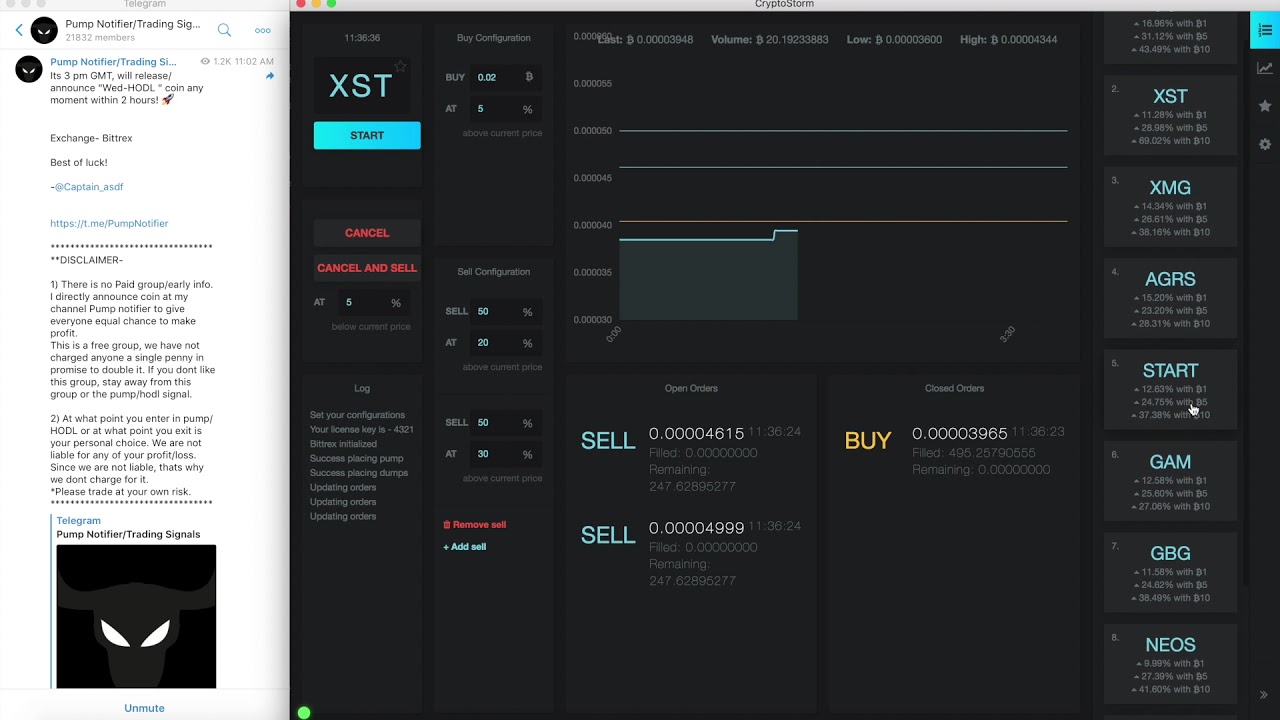The image size is (1280, 720).
Task: Click the green status indicator dot
Action: [x=304, y=713]
